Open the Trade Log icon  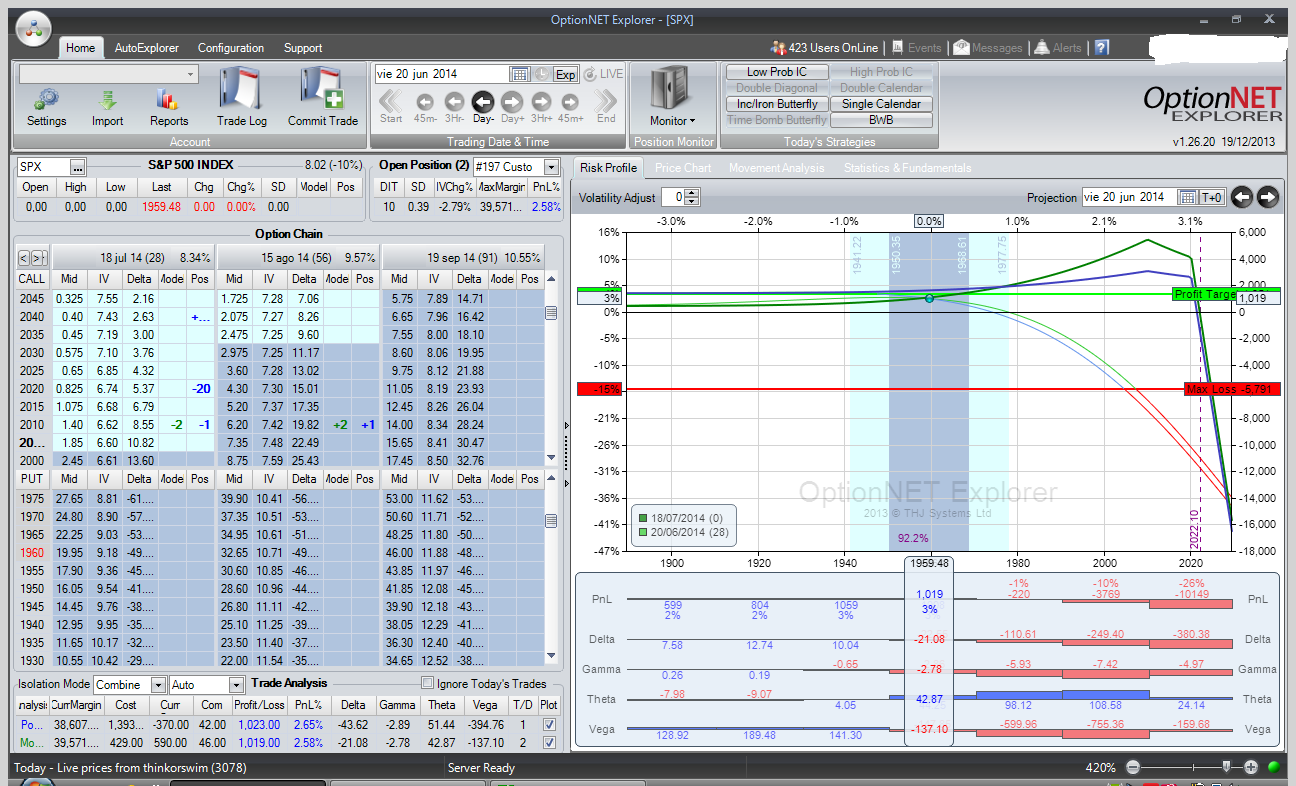coord(241,90)
